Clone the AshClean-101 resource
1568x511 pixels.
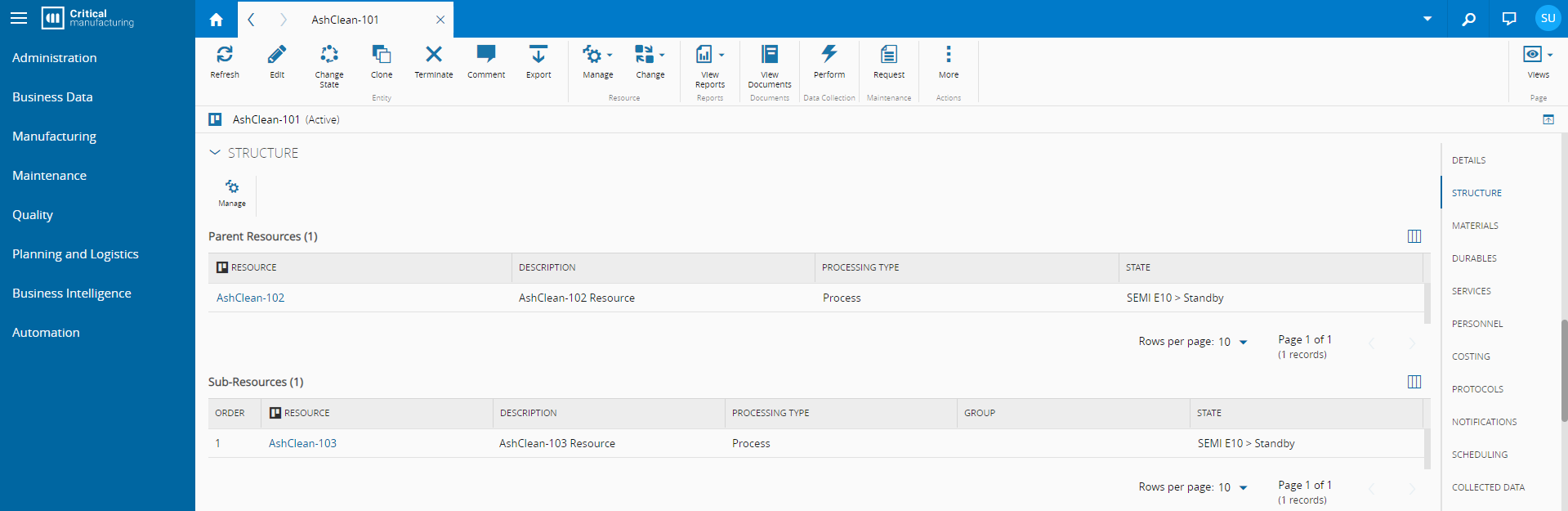(382, 55)
